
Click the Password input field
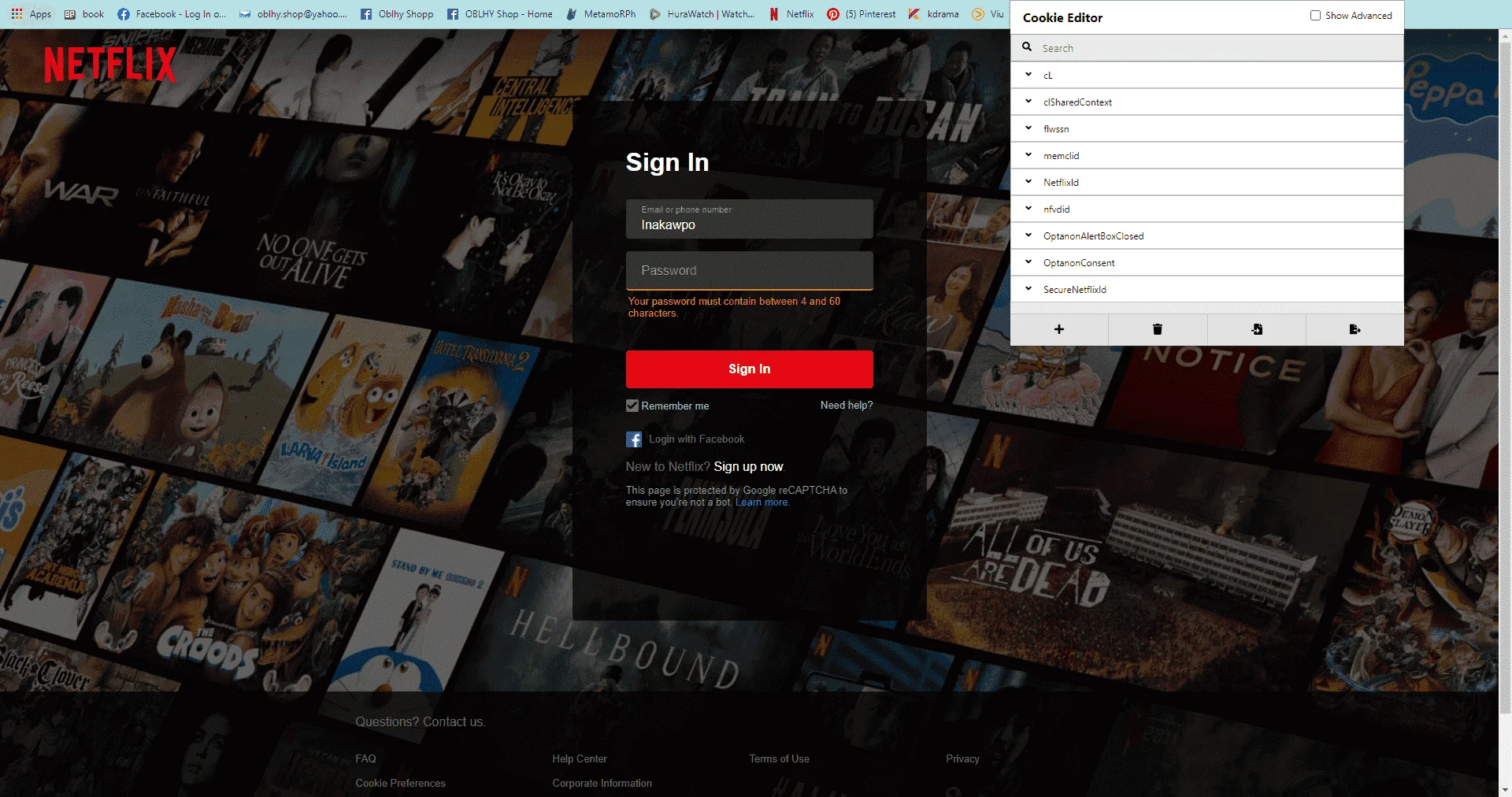pyautogui.click(x=749, y=270)
